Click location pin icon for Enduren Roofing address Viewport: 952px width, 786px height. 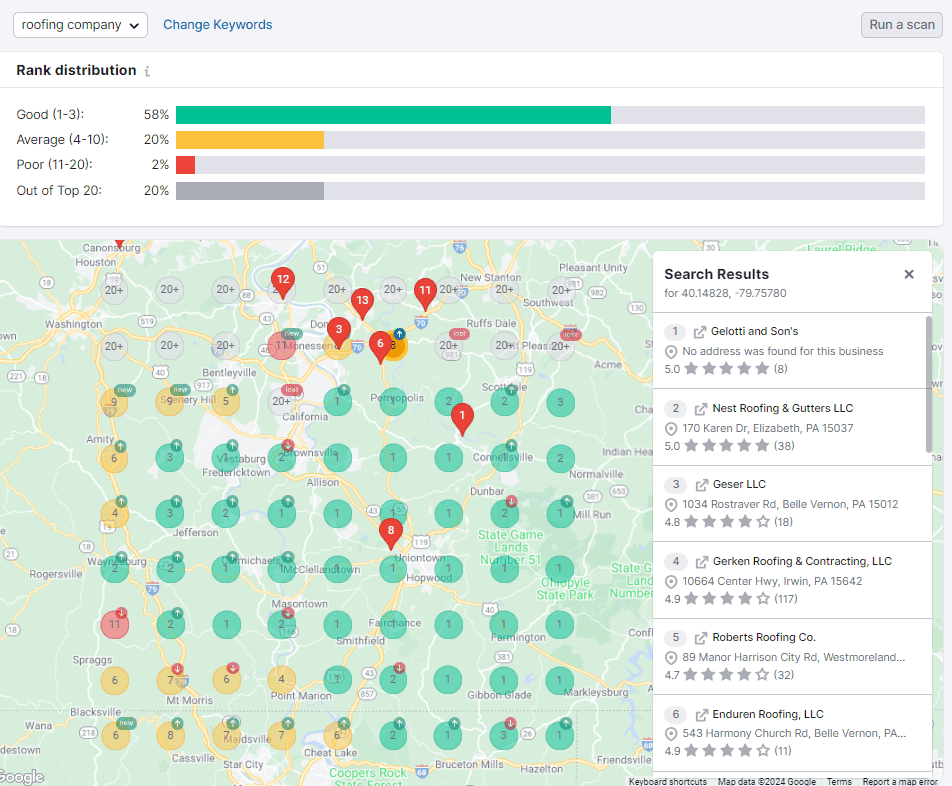[x=671, y=734]
